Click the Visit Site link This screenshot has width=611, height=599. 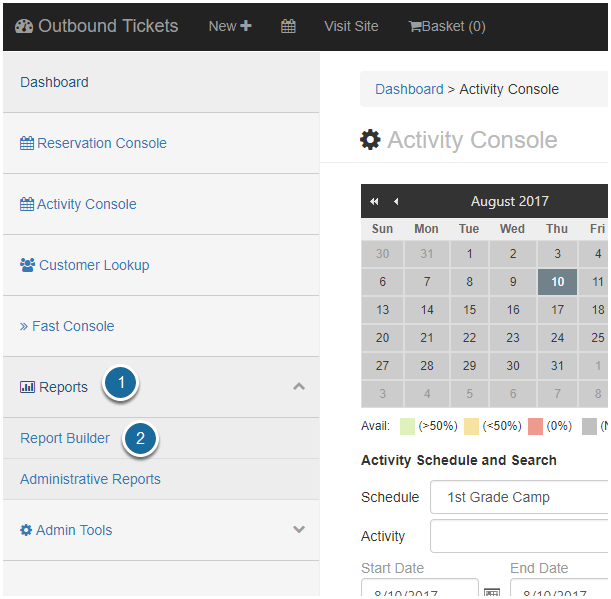tap(351, 26)
